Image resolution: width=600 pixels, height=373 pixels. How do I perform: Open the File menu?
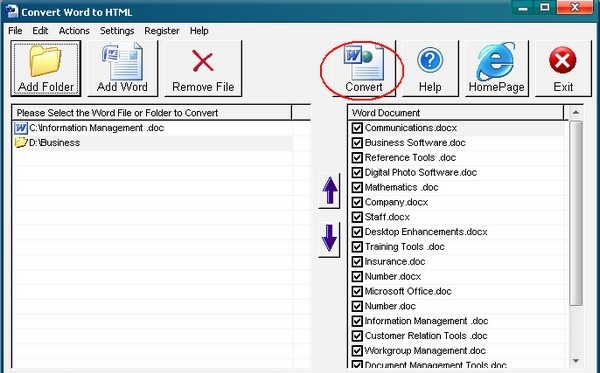15,31
